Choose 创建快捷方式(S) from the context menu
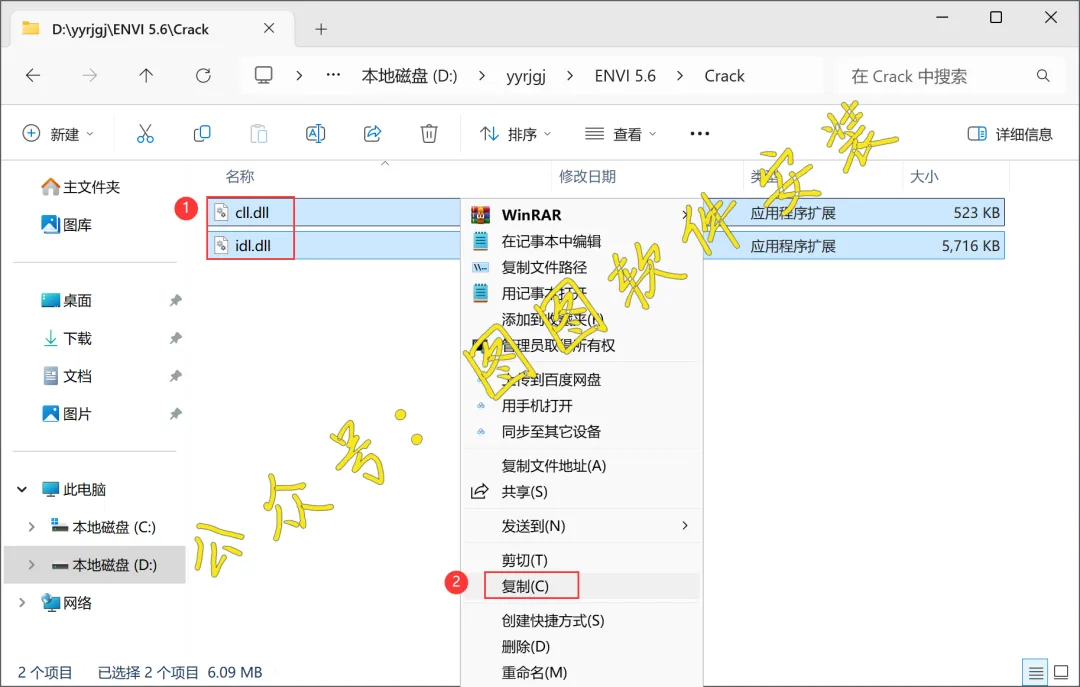 pos(552,621)
